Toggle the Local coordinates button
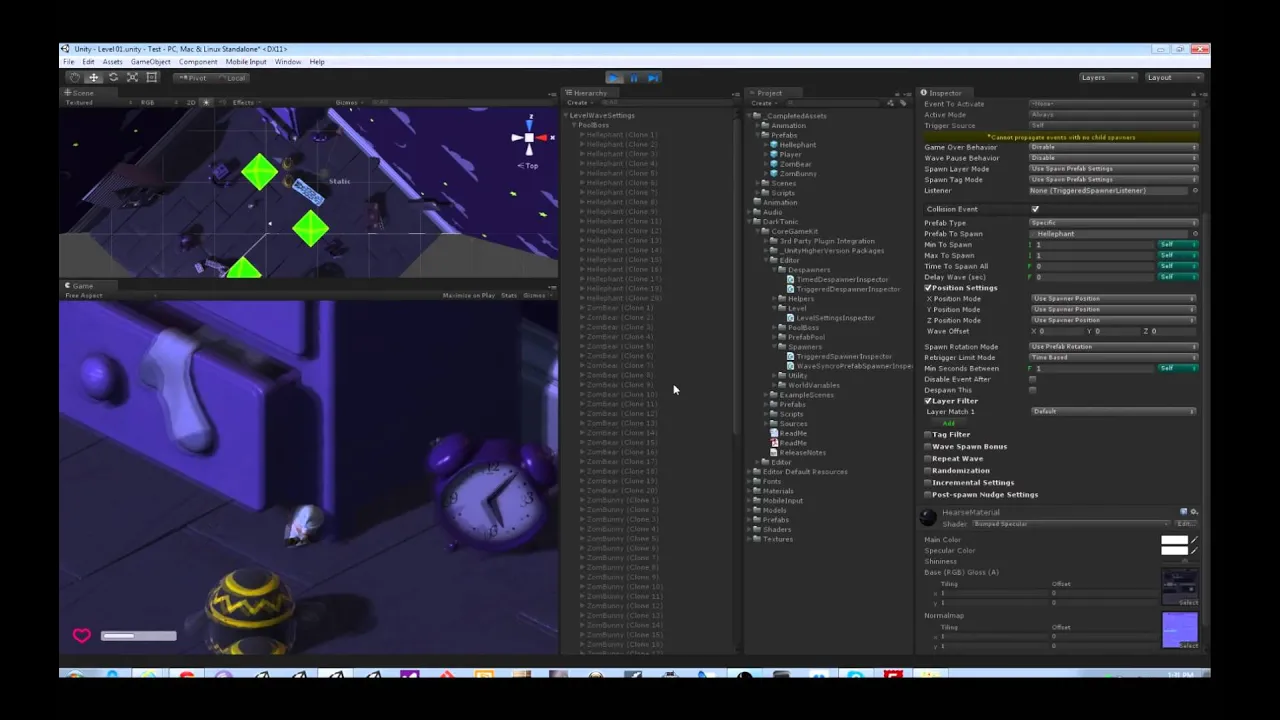 coord(231,78)
